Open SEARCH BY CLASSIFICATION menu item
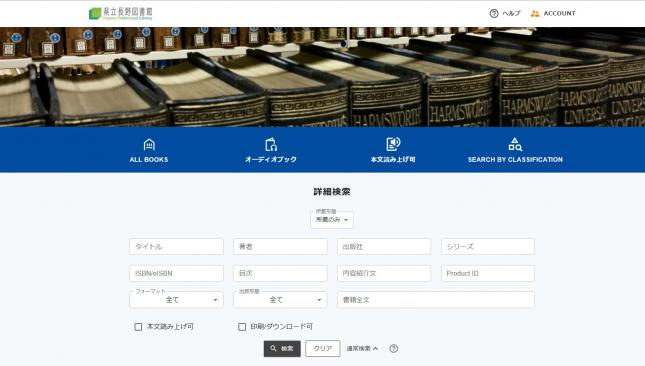Screen dimensions: 645x366 pos(515,160)
